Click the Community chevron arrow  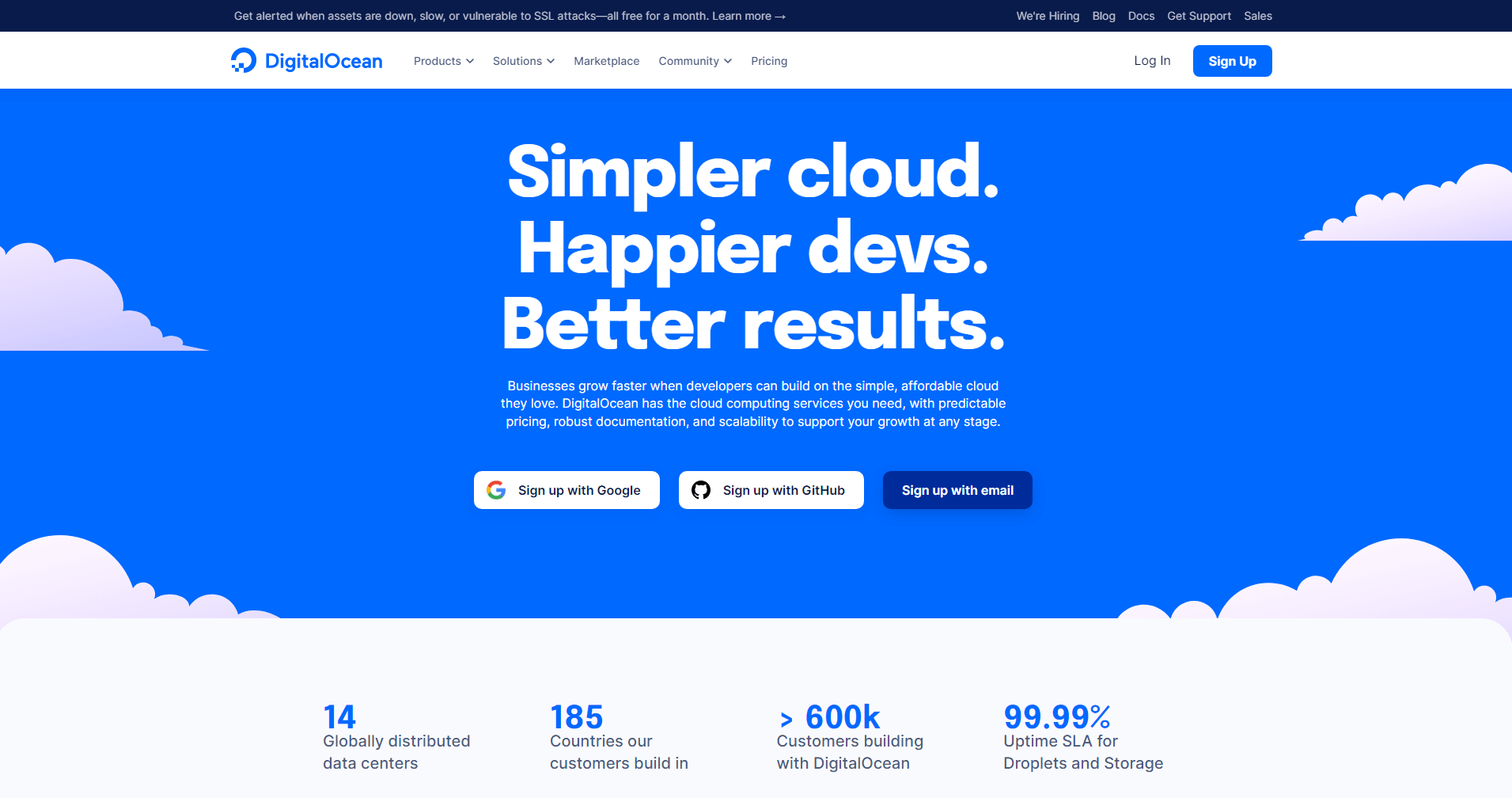click(x=728, y=61)
